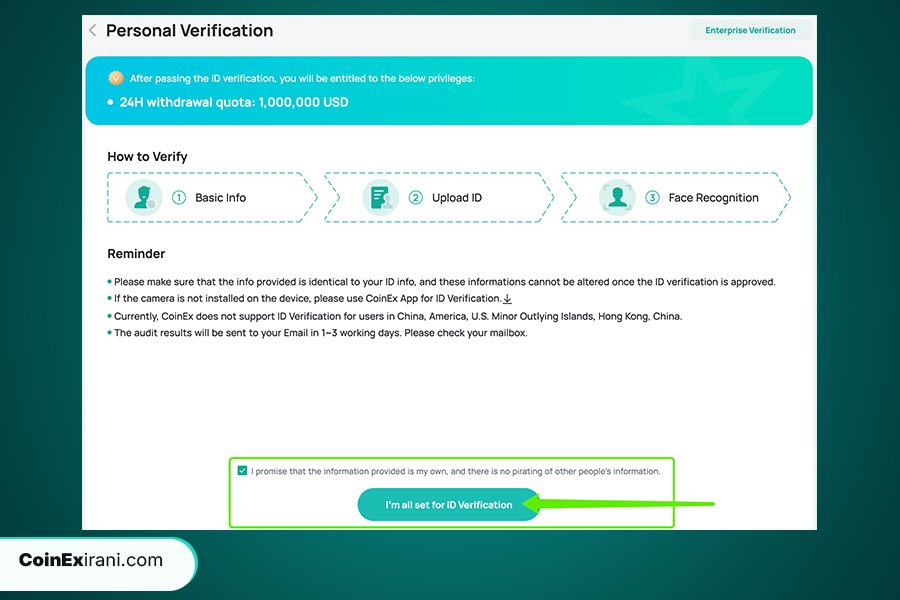
Task: Click the Face Recognition scan icon
Action: pos(617,197)
